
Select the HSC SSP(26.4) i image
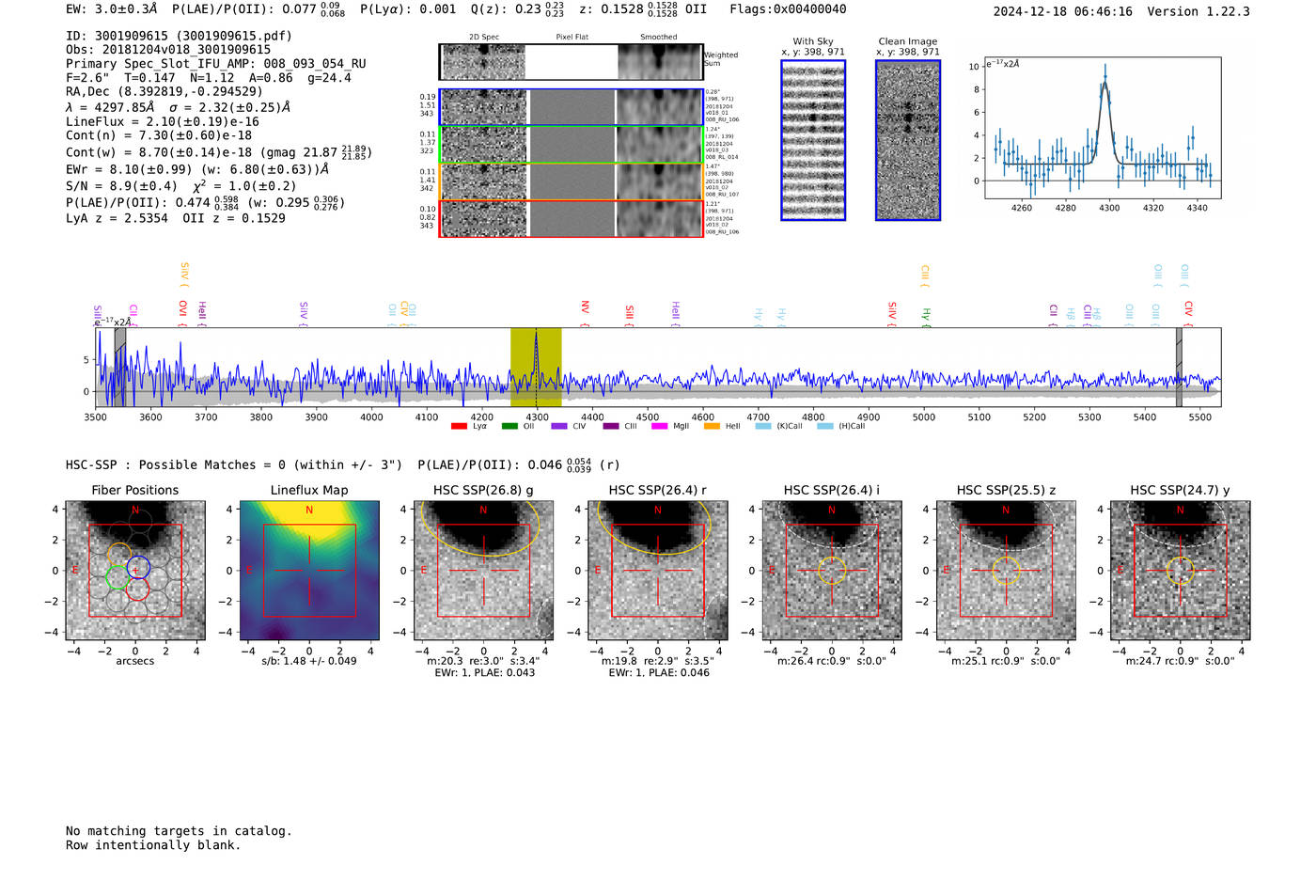tap(832, 571)
